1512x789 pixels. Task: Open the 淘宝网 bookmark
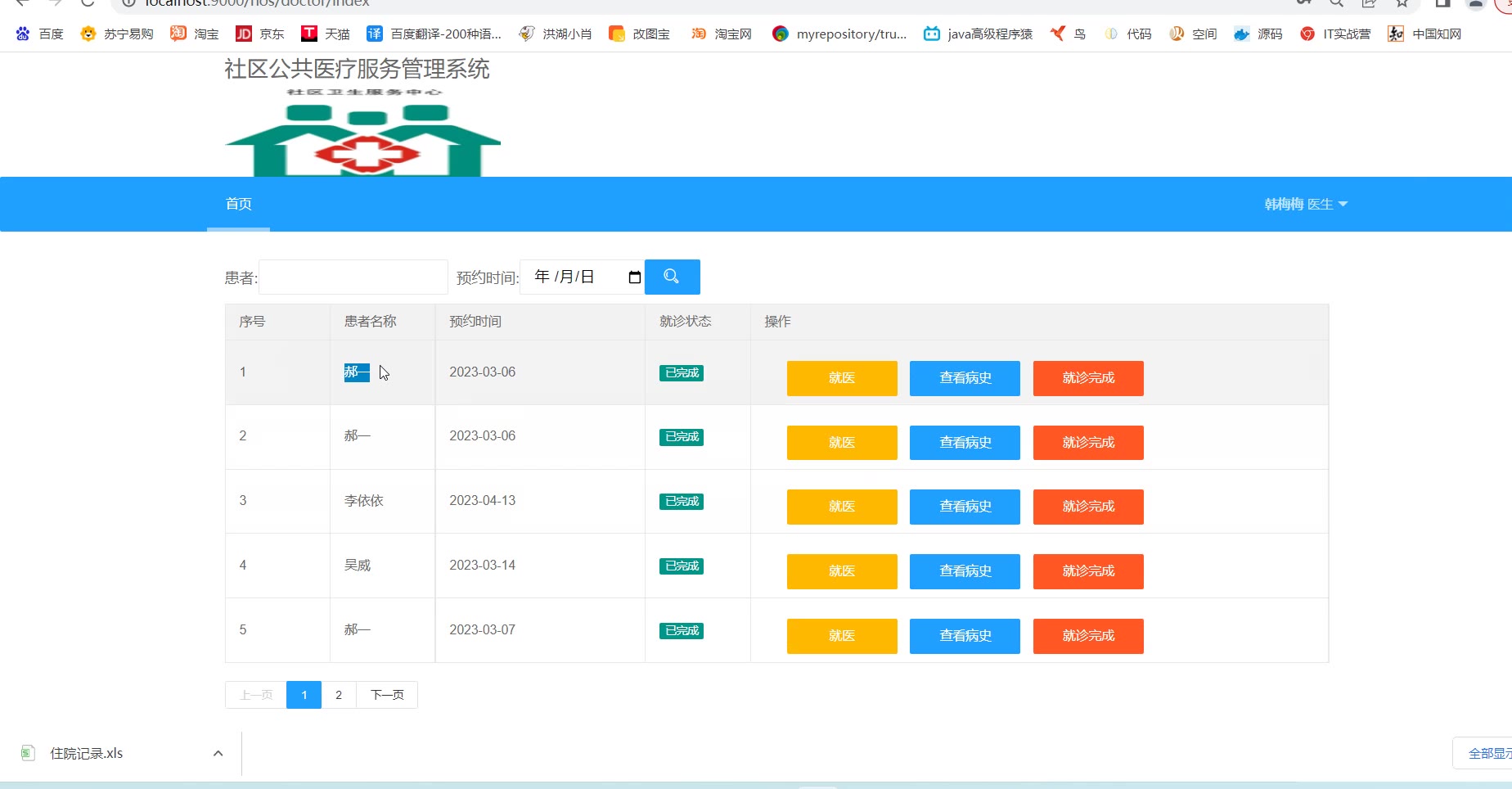[722, 34]
